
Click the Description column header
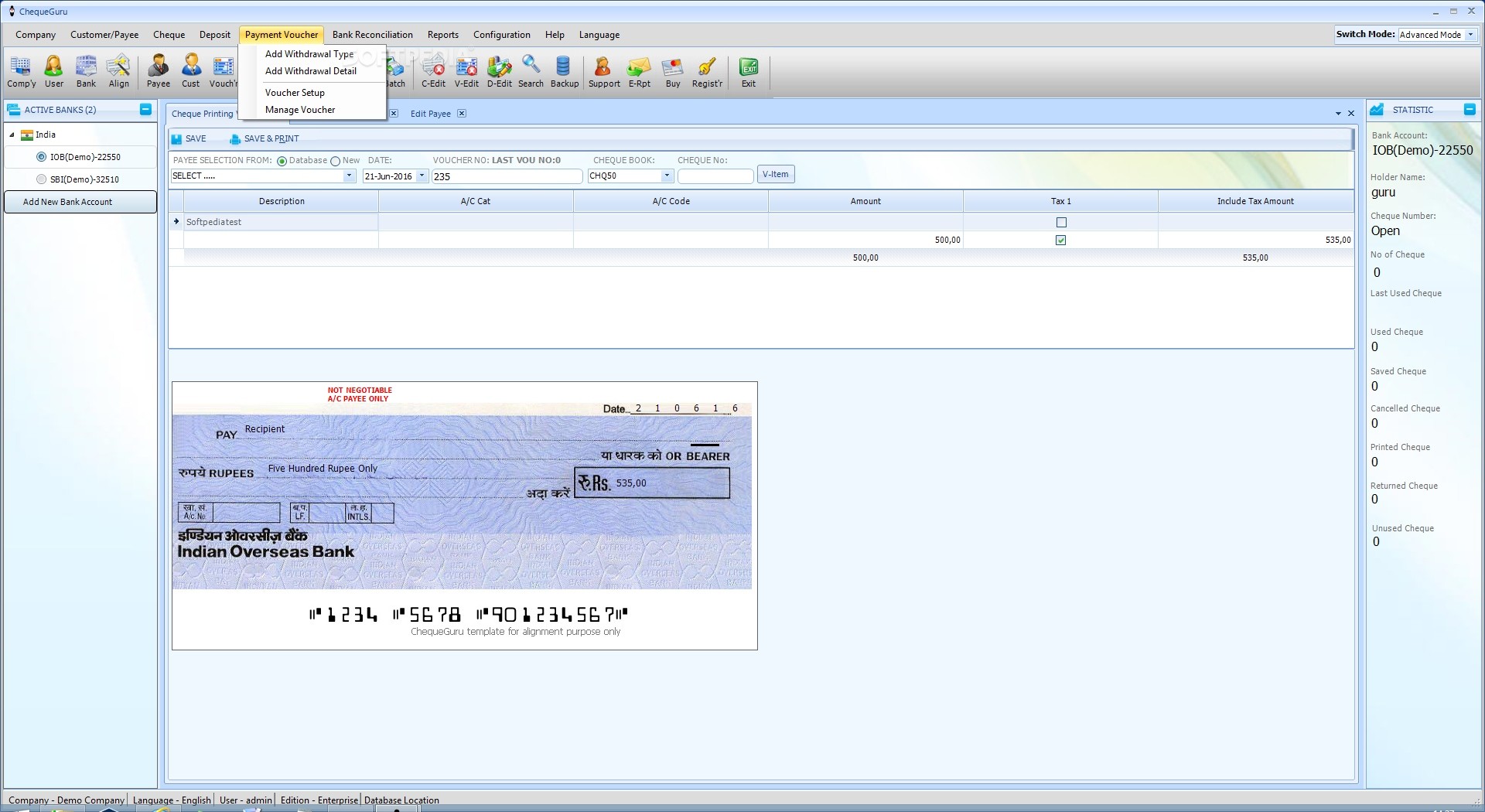click(282, 201)
